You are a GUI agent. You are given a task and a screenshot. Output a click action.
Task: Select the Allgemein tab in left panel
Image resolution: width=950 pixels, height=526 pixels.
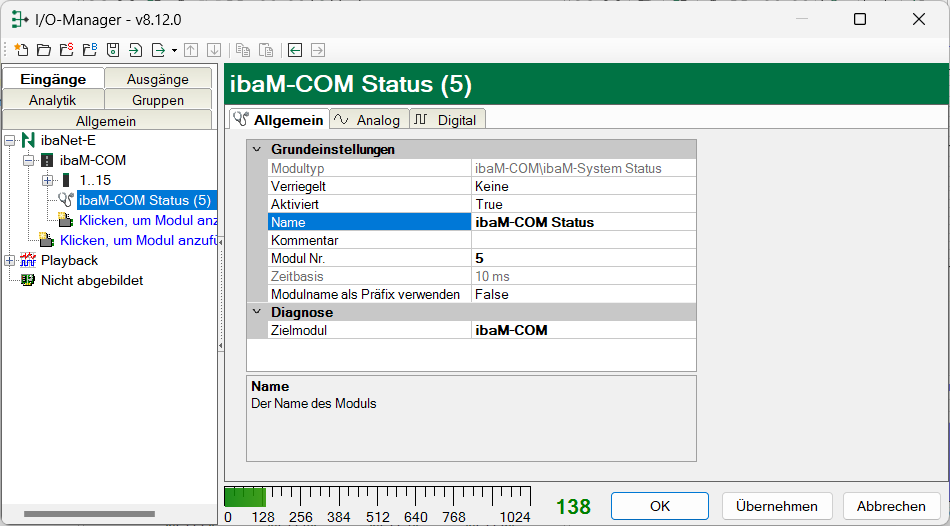(x=107, y=121)
